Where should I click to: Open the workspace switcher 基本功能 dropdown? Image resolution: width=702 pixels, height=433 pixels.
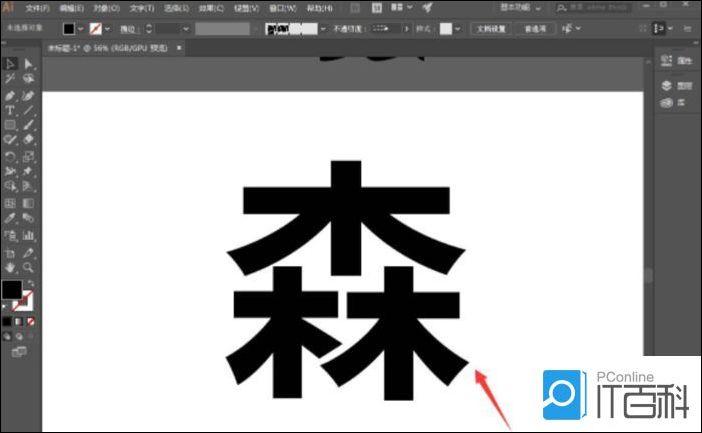(x=521, y=8)
